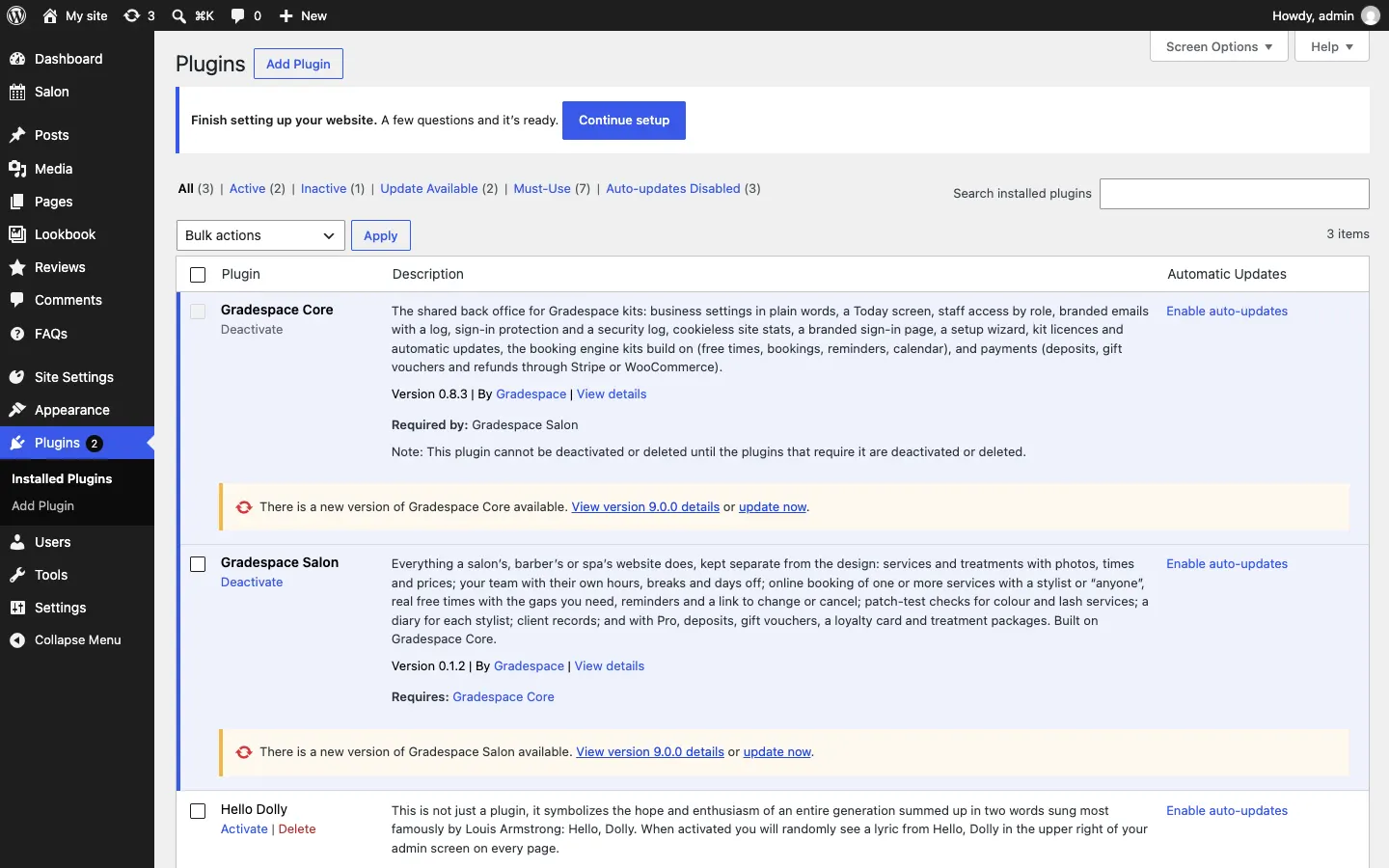Click the Users icon in sidebar
The width and height of the screenshot is (1389, 868).
coord(17,542)
